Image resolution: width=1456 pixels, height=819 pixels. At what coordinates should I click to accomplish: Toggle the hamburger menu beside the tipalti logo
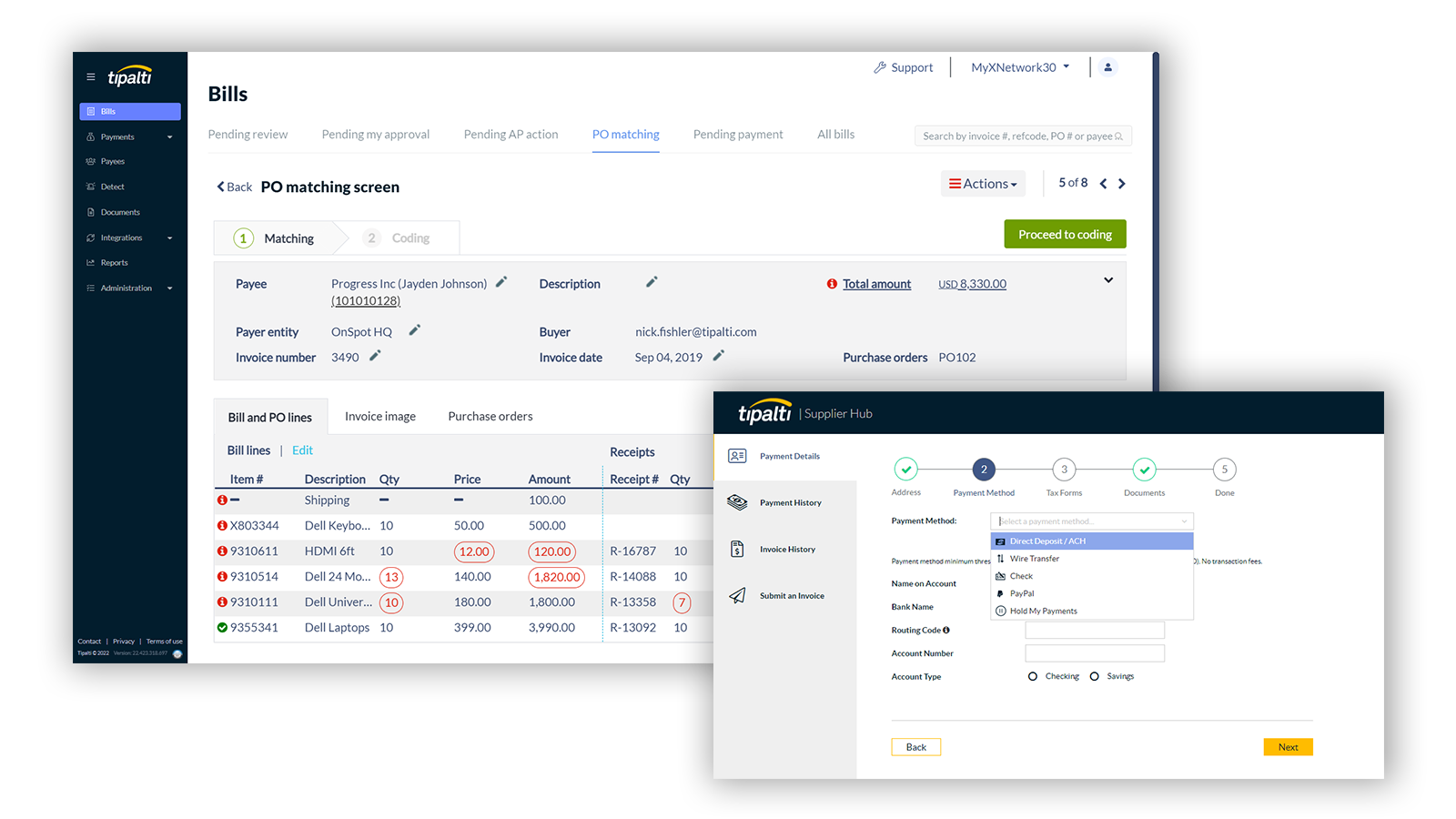pyautogui.click(x=90, y=77)
